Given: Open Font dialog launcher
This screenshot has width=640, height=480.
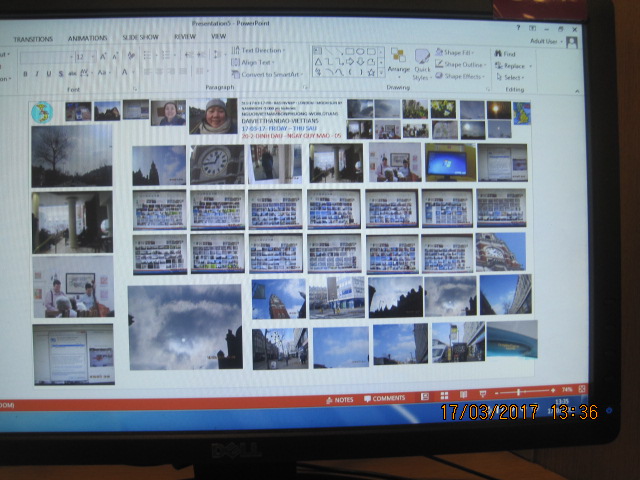Looking at the screenshot, I should tap(135, 89).
